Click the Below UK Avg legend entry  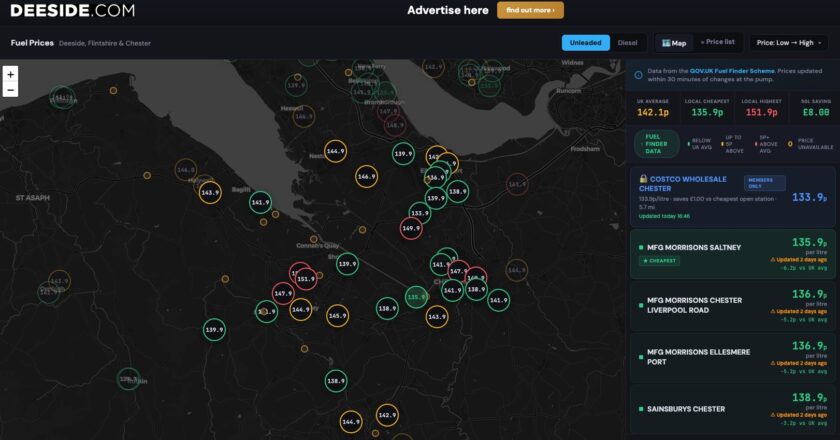[x=700, y=144]
